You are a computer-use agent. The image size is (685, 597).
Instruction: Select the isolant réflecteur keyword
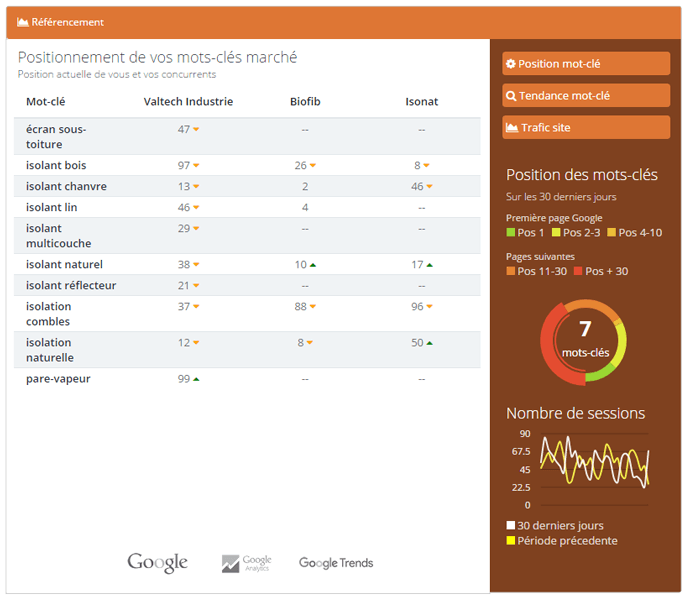(x=71, y=286)
